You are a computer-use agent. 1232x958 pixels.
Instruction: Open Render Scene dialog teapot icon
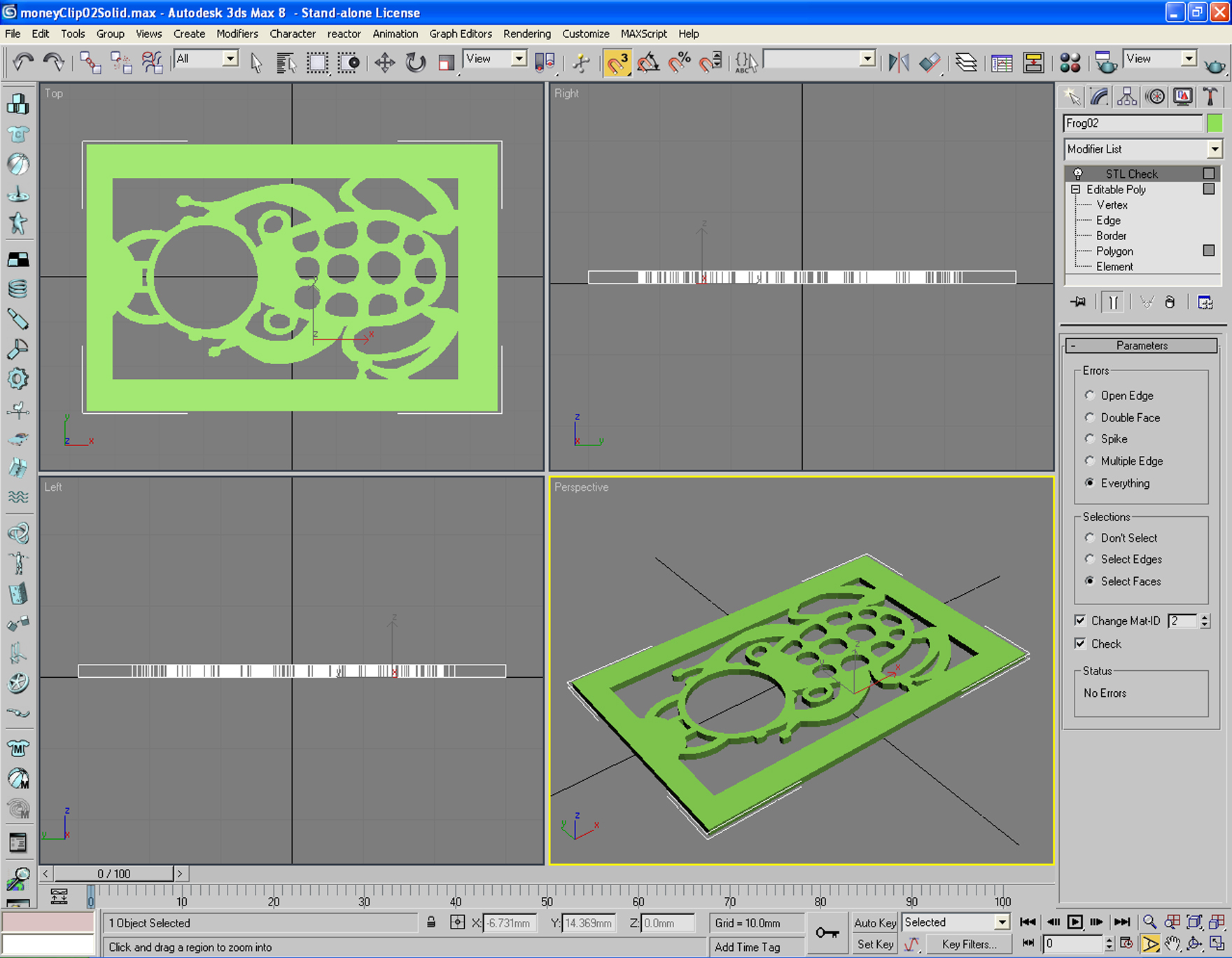point(1105,62)
